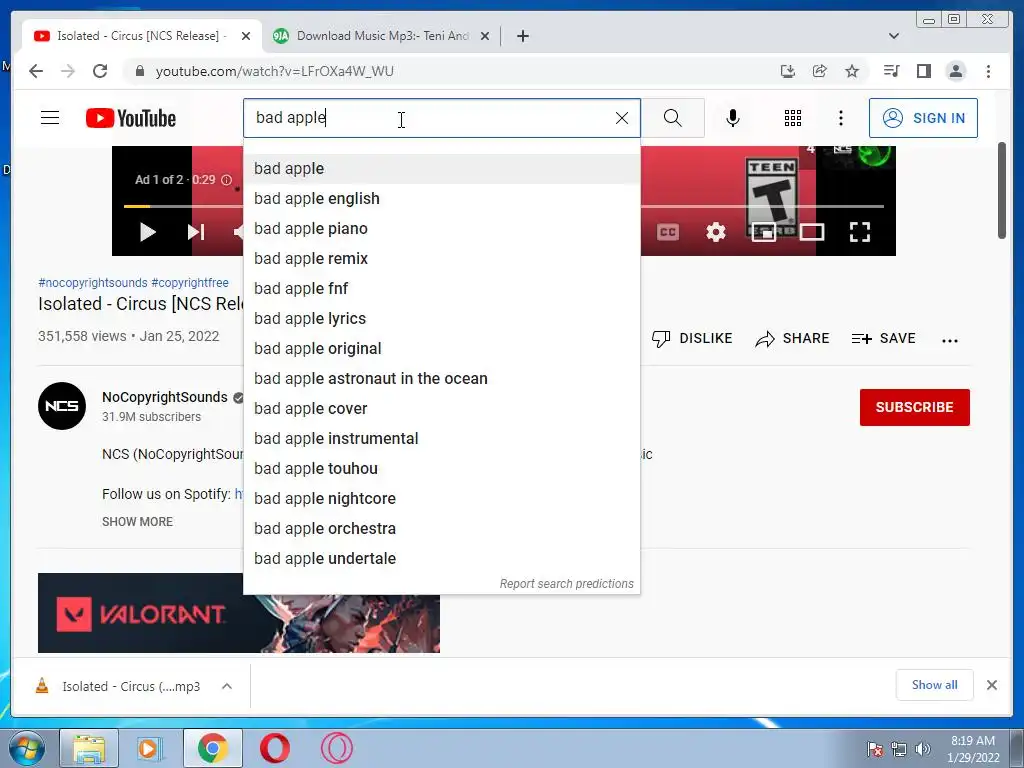Viewport: 1024px width, 768px height.
Task: Select suggestion 'bad apple english'
Action: coord(441,199)
